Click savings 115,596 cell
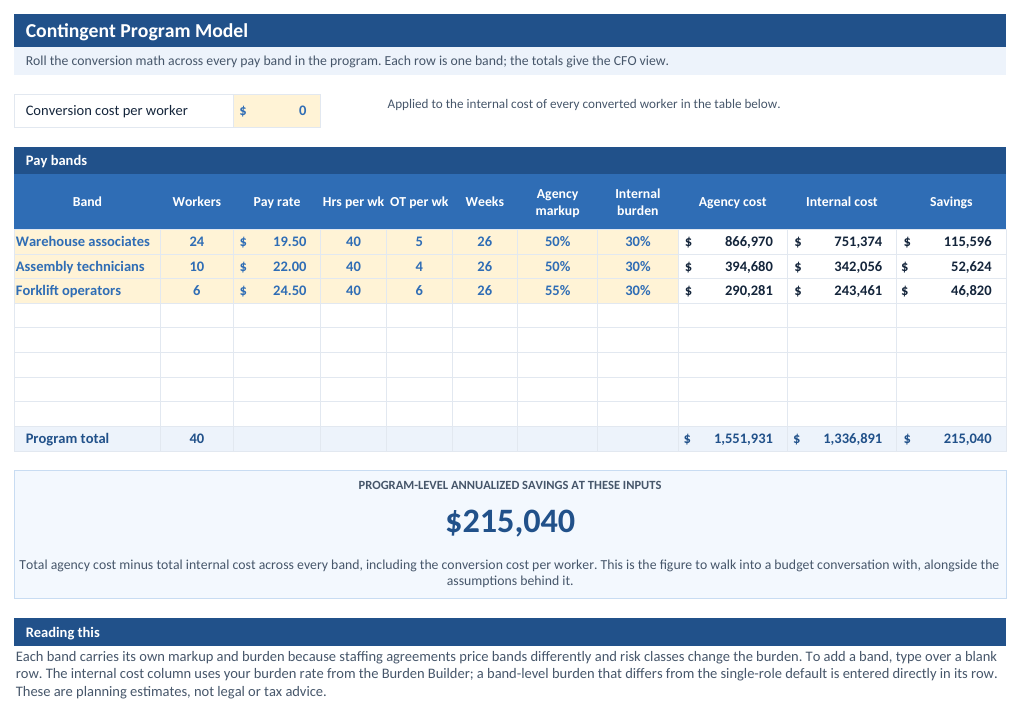Screen dimensions: 1021x715 951,242
